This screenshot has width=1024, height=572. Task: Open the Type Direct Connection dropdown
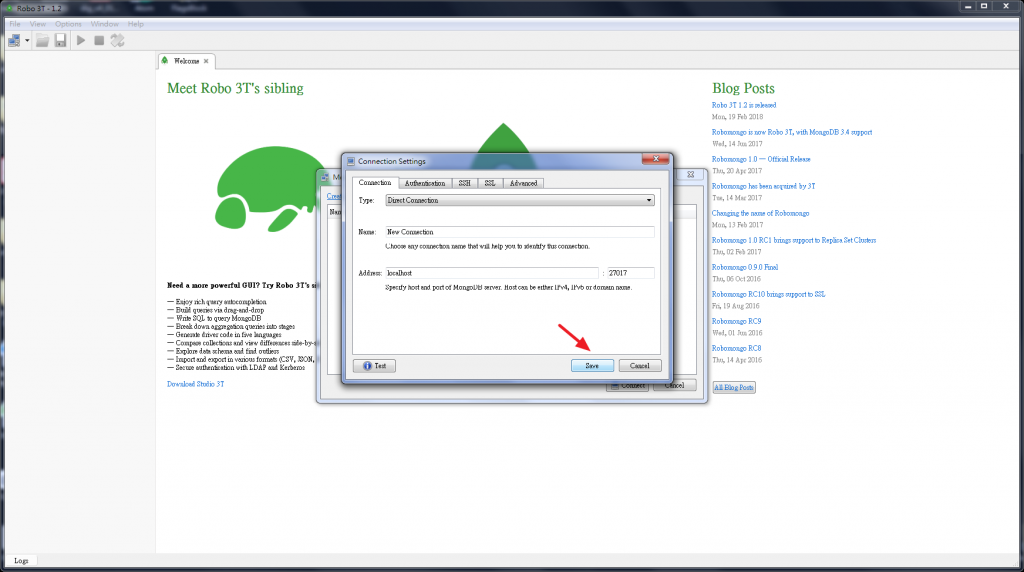520,200
